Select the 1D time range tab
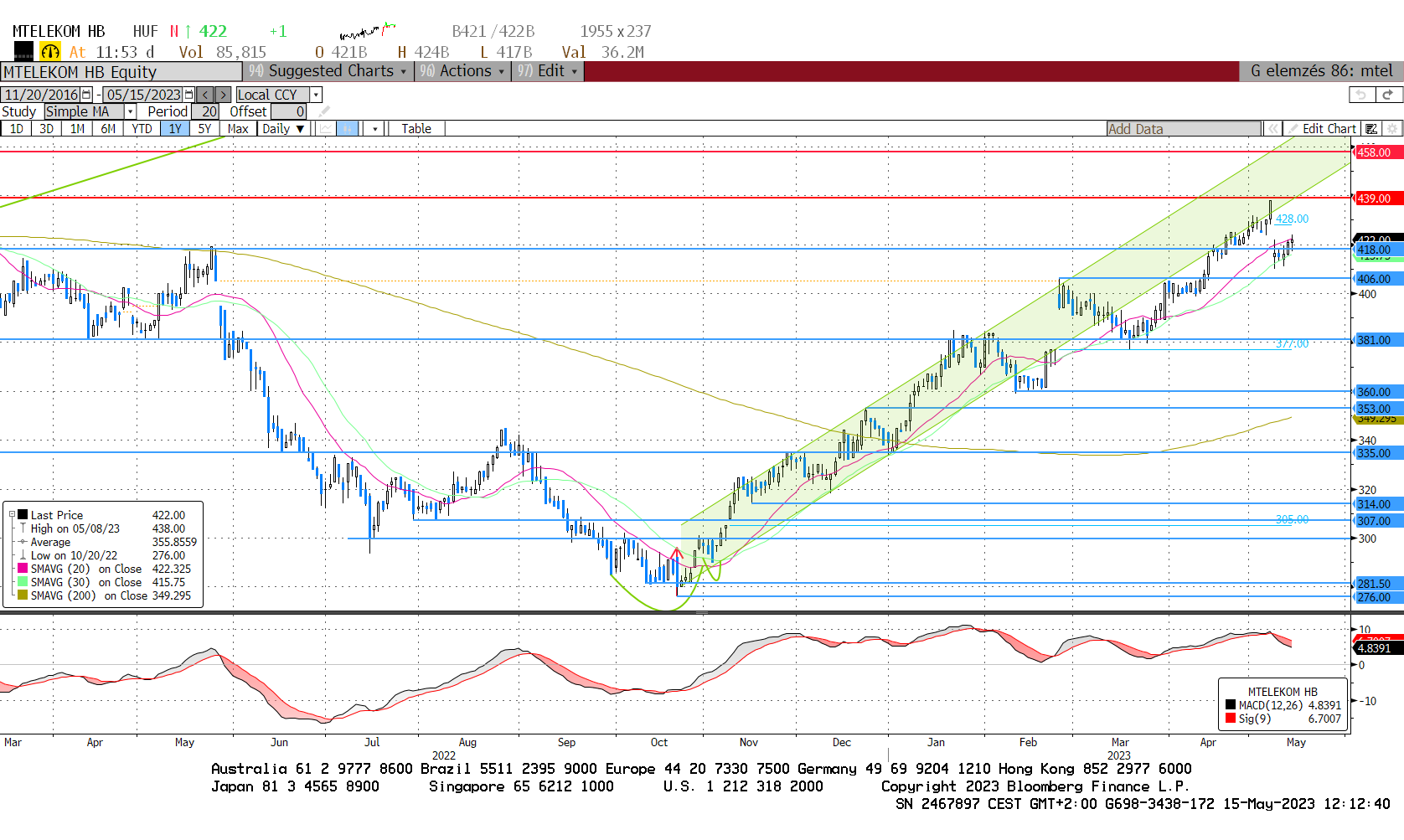The width and height of the screenshot is (1404, 840). point(17,129)
